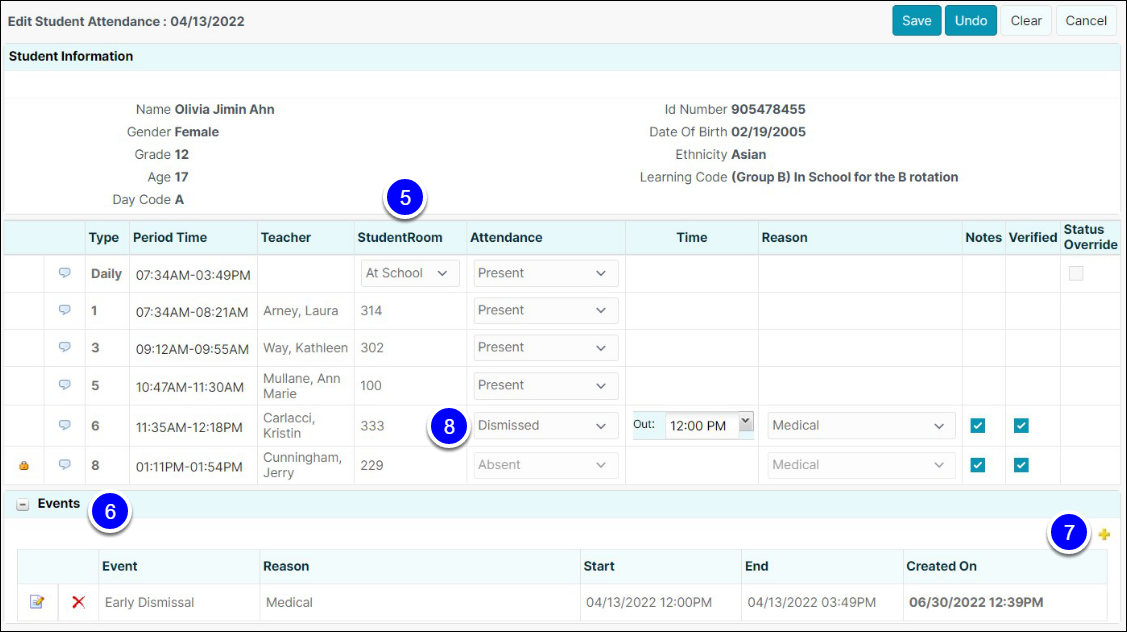
Task: Open comment icon for period 8 row
Action: pyautogui.click(x=65, y=464)
